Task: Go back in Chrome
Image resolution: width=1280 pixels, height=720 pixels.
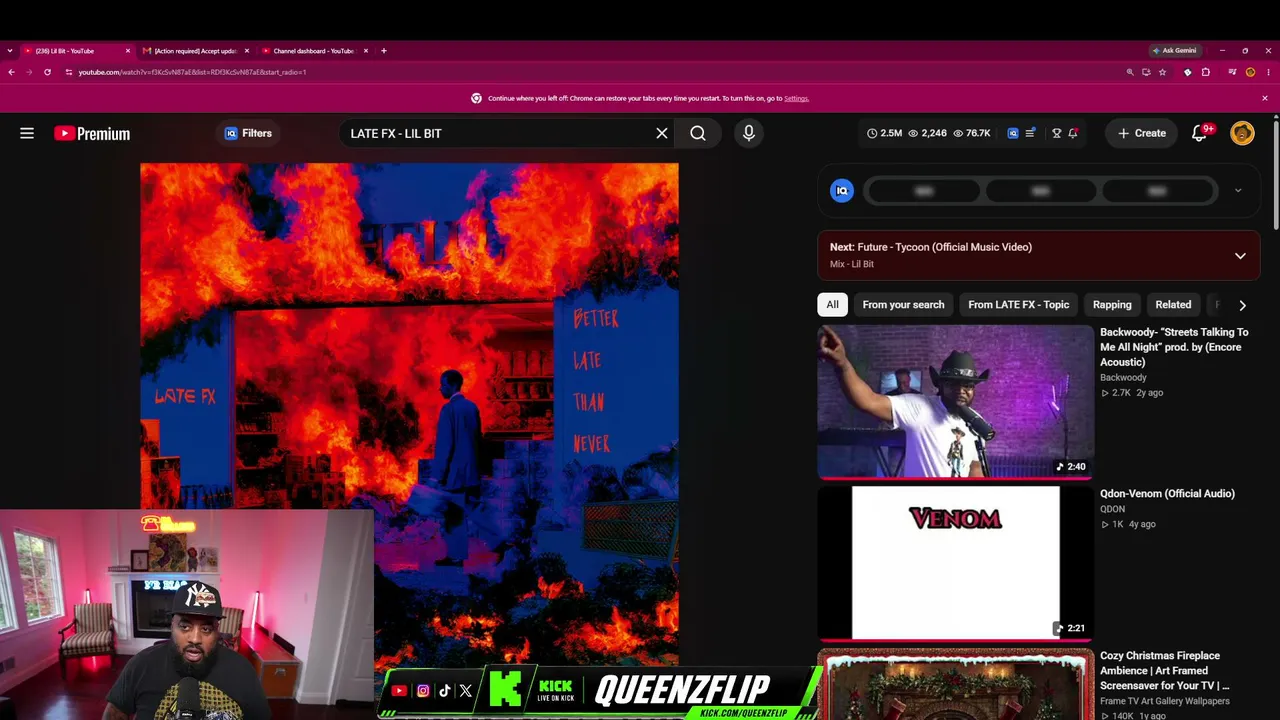Action: pos(11,72)
